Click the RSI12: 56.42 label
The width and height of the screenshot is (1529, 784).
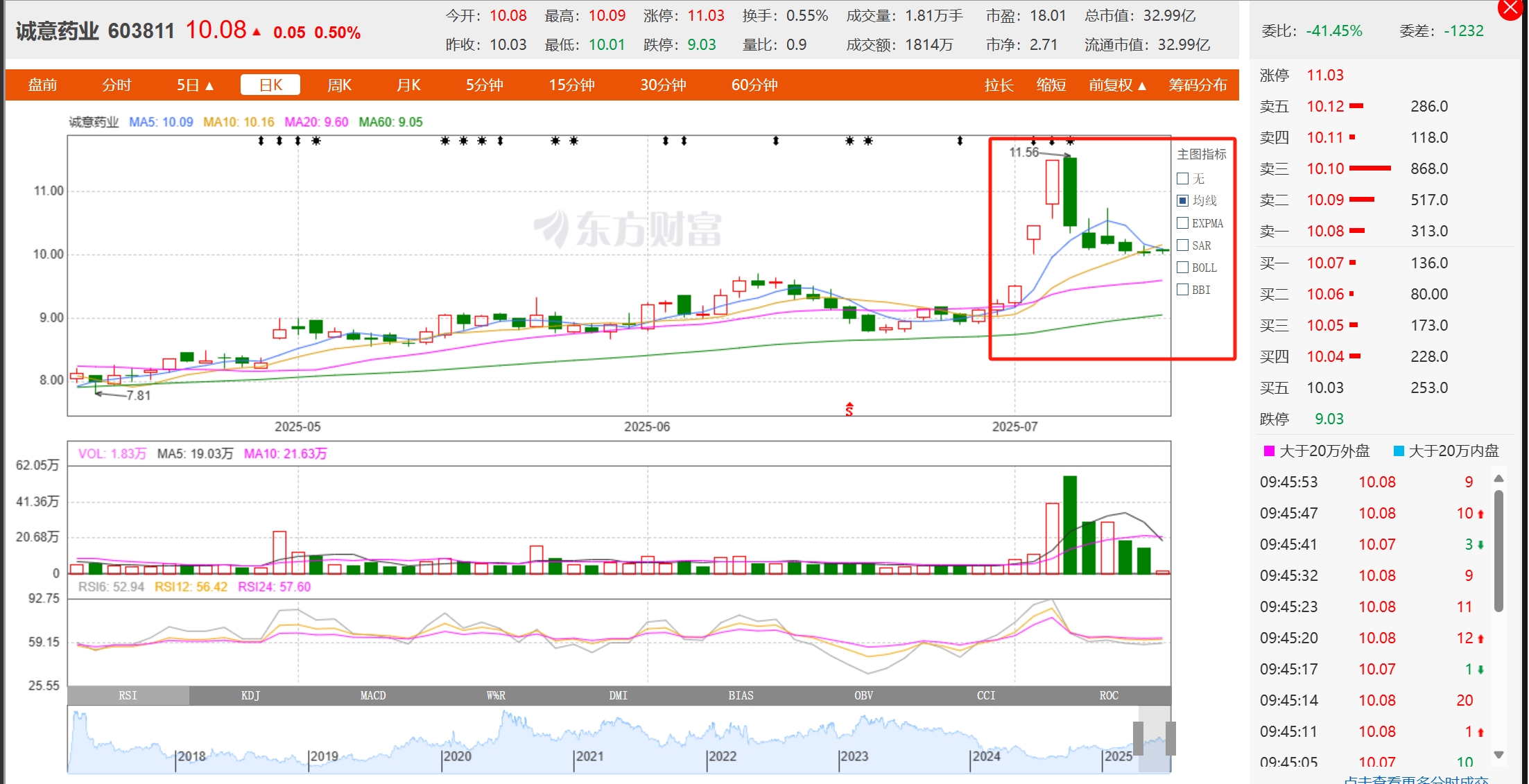pos(191,586)
